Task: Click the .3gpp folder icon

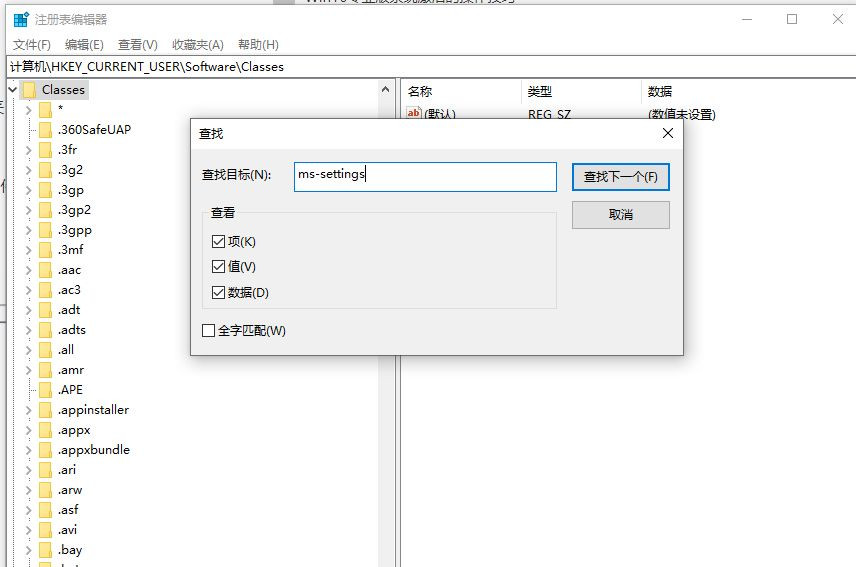Action: coord(46,230)
